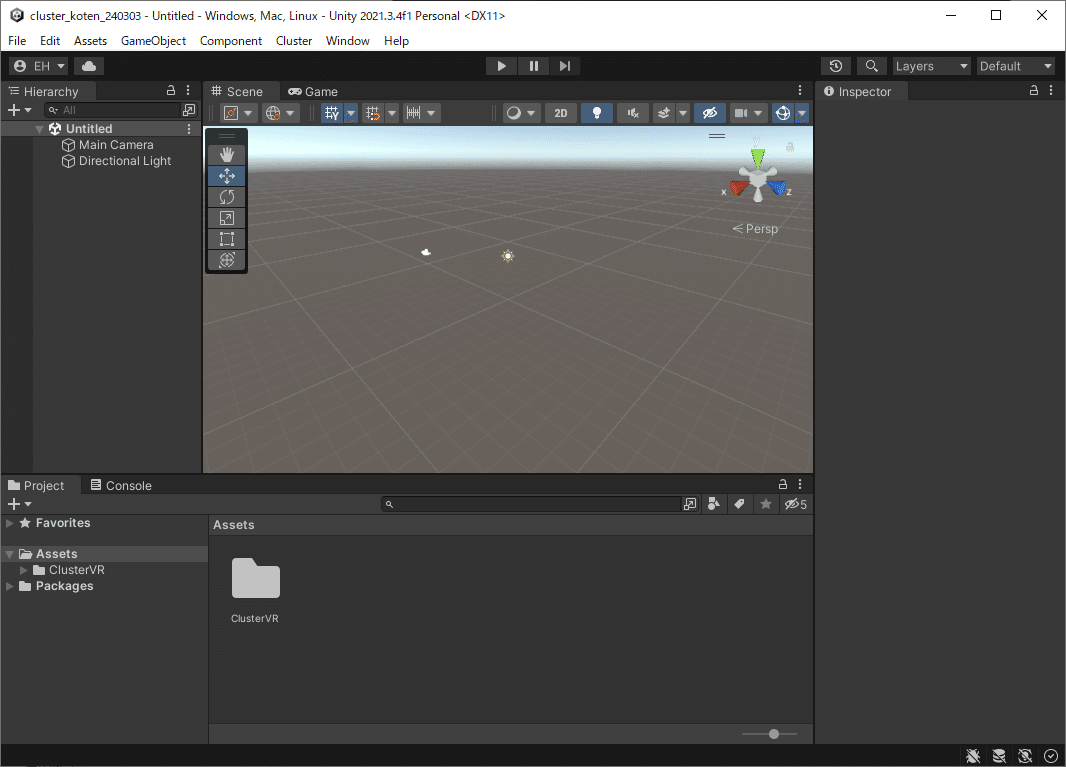Click the Step frame button
The height and width of the screenshot is (767, 1066).
click(564, 66)
